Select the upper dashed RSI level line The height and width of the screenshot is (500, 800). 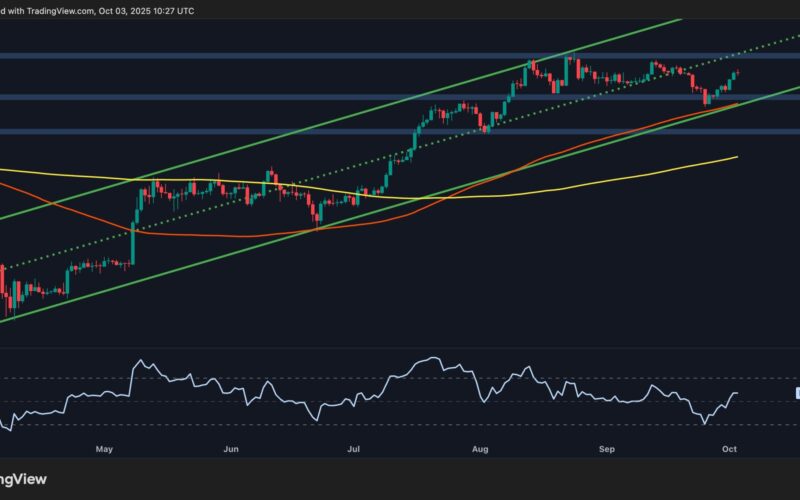coord(300,379)
